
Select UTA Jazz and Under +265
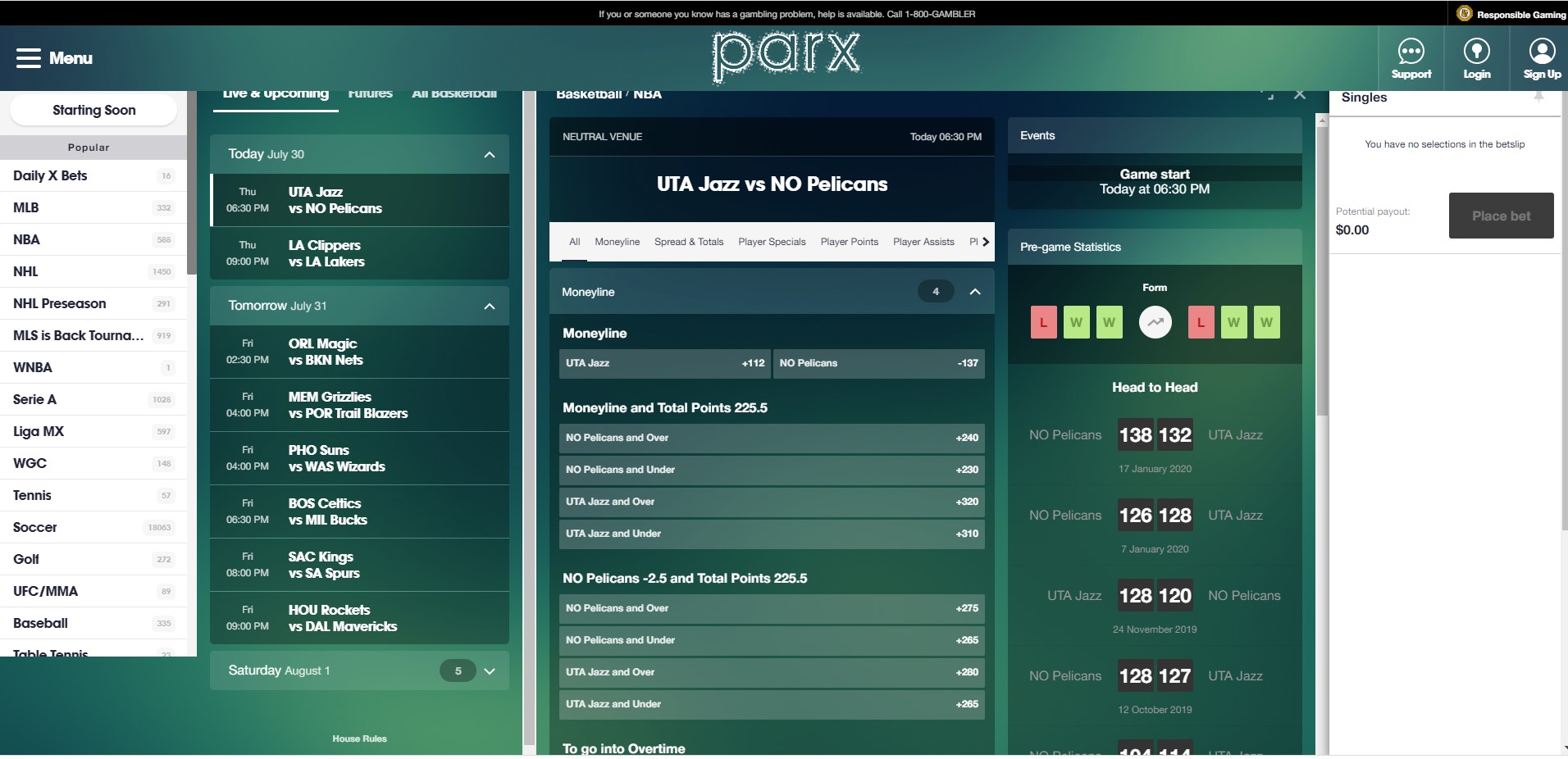772,704
